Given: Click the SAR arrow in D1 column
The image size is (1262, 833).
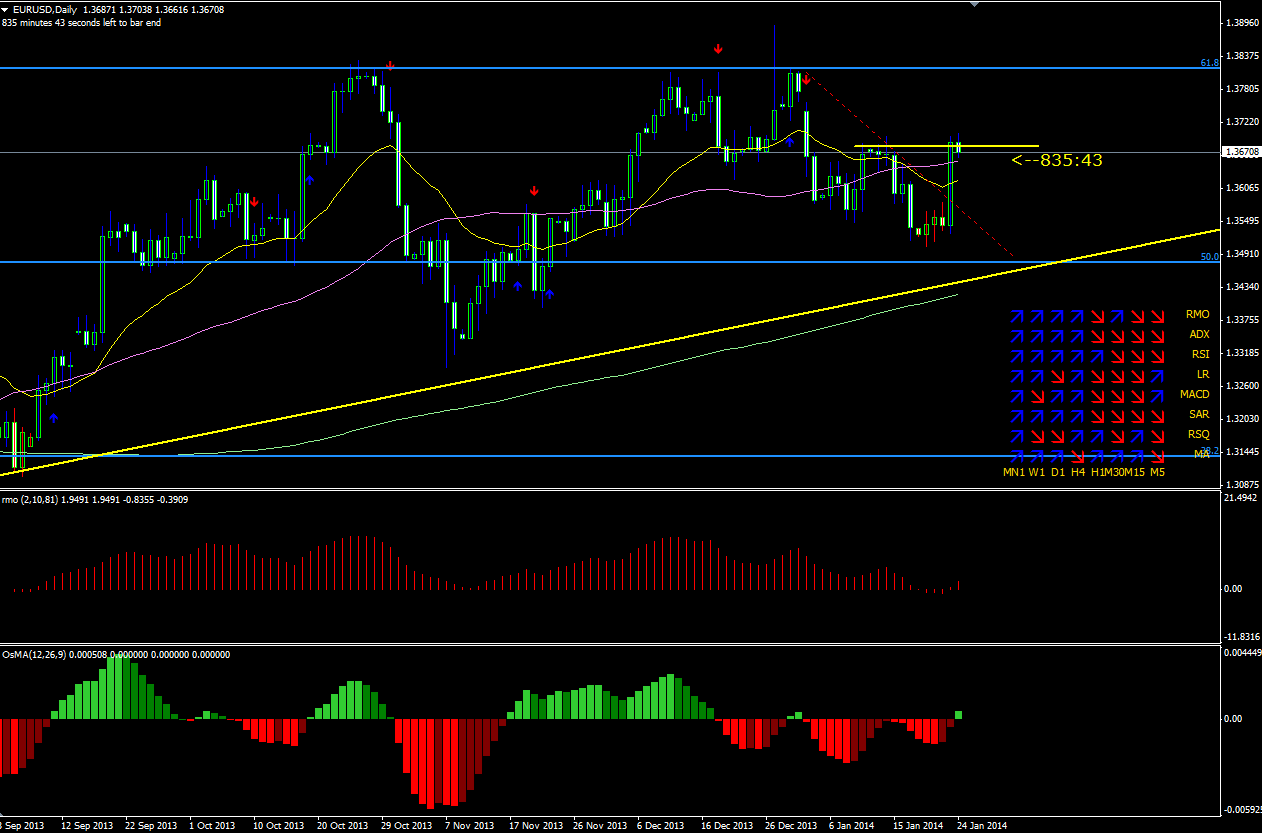Looking at the screenshot, I should pyautogui.click(x=1057, y=416).
